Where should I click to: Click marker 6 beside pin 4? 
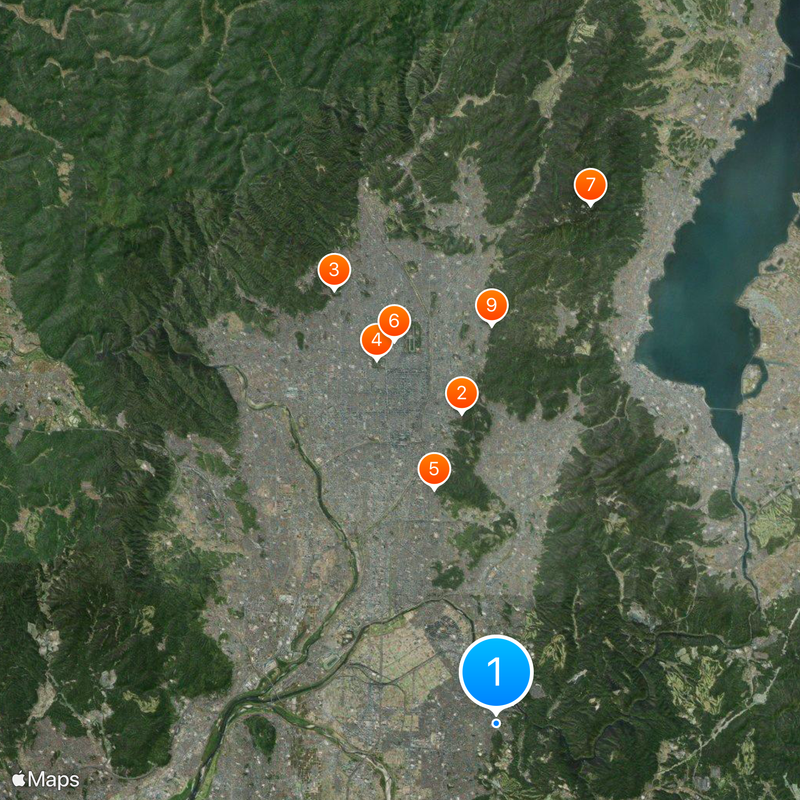click(x=393, y=321)
